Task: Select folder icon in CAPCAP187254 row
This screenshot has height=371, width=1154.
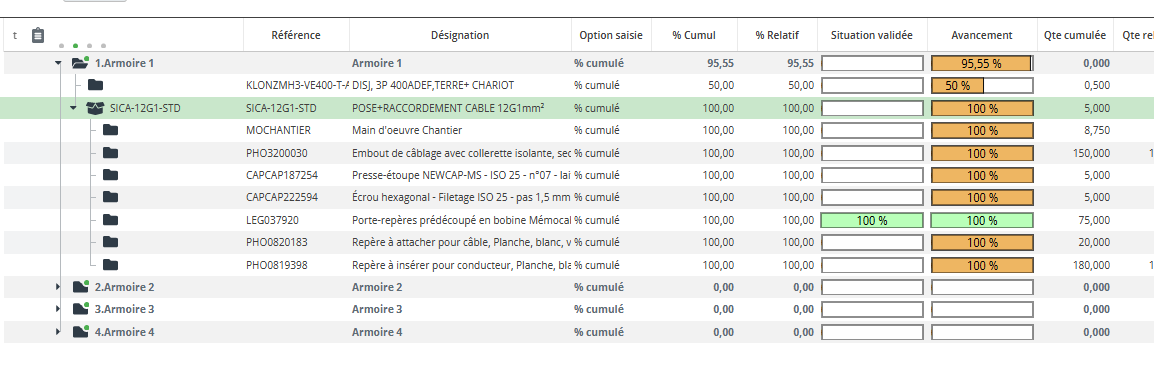Action: click(x=110, y=175)
